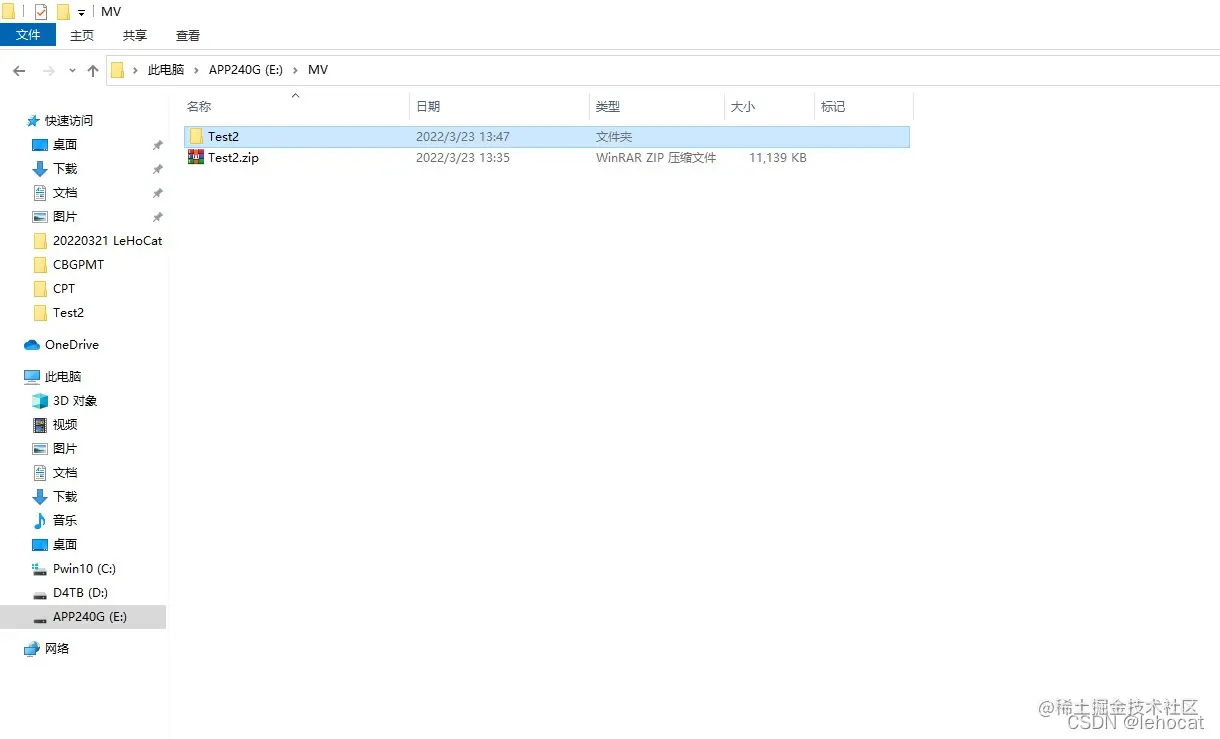Open 3D 对象 under This PC

pyautogui.click(x=75, y=400)
